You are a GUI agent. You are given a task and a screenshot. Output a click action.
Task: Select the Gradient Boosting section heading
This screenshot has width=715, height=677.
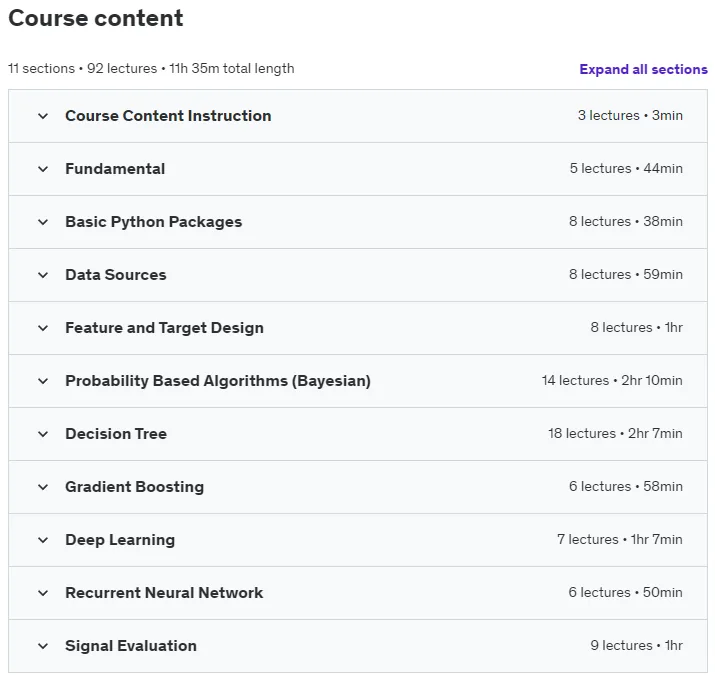tap(135, 487)
